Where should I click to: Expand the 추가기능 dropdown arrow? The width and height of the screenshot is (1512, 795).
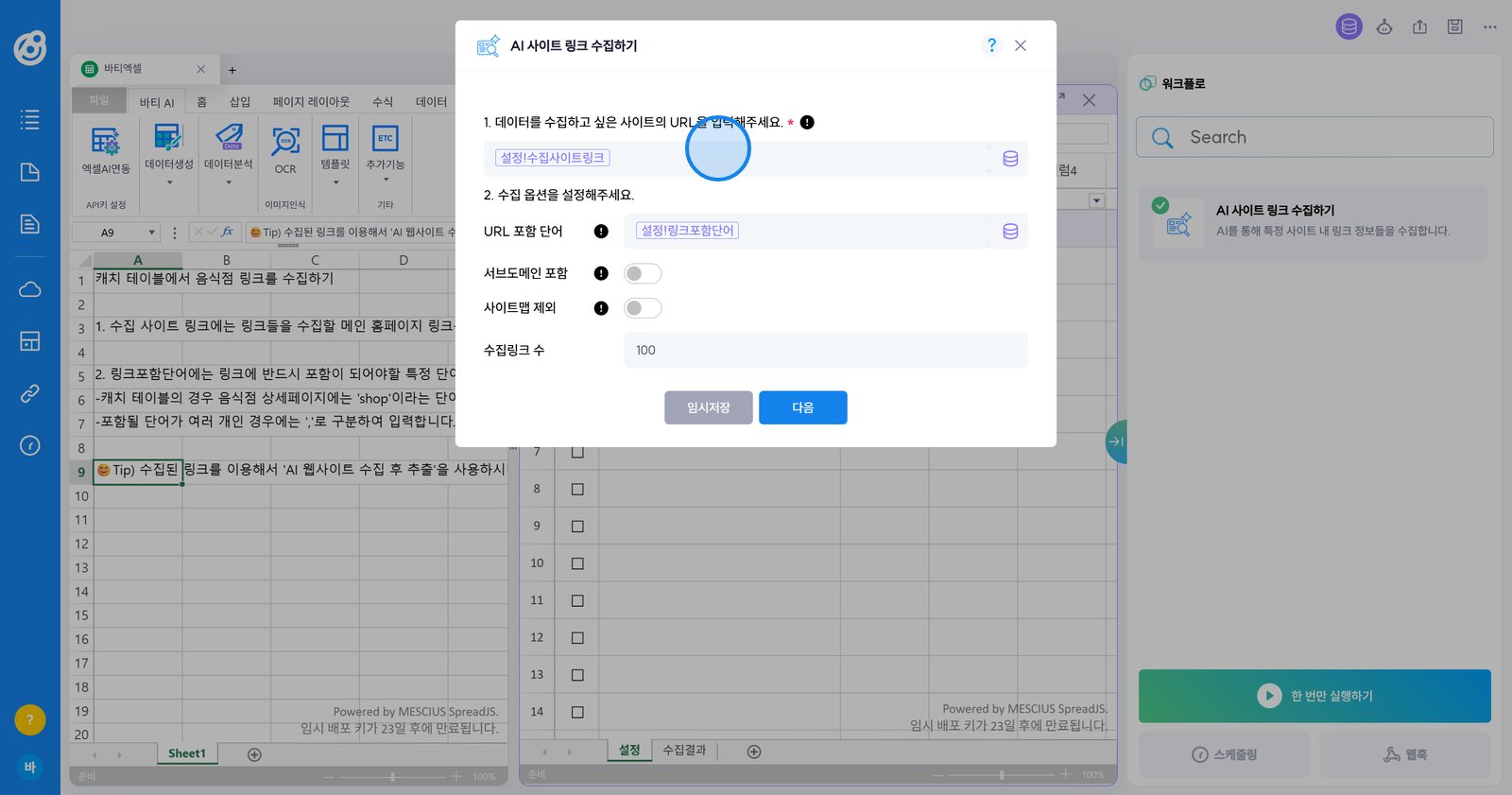386,180
